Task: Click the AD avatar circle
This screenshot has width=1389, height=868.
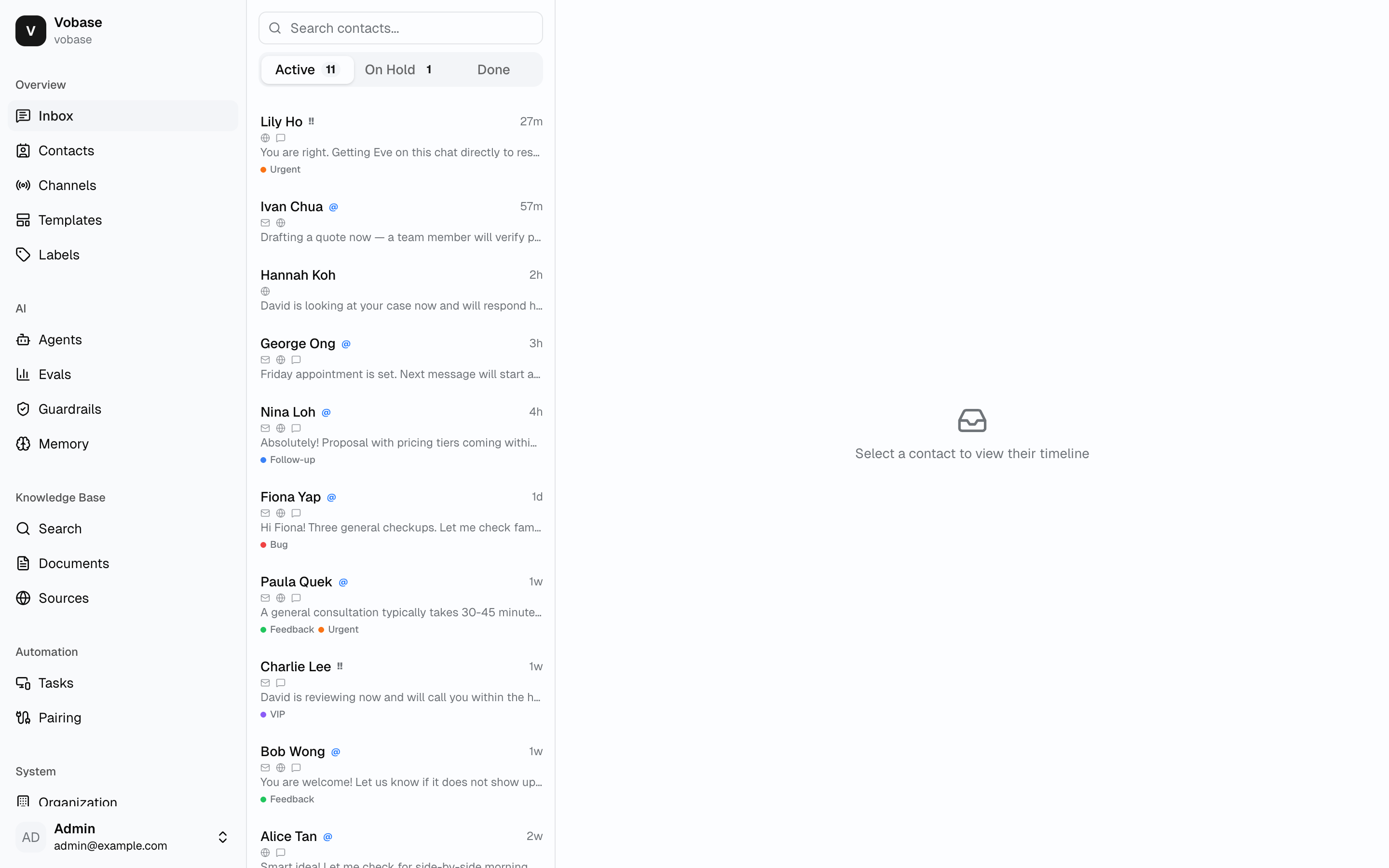Action: (31, 837)
